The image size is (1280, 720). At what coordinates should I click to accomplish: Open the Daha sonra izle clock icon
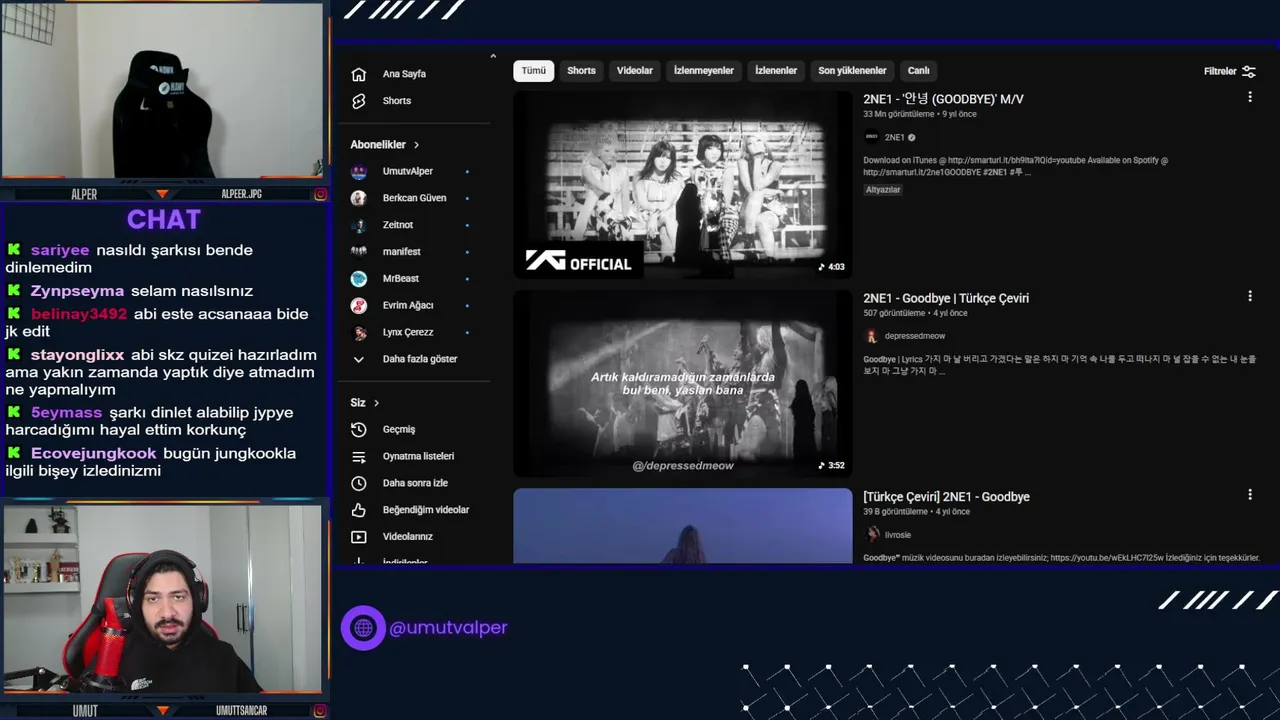point(359,483)
